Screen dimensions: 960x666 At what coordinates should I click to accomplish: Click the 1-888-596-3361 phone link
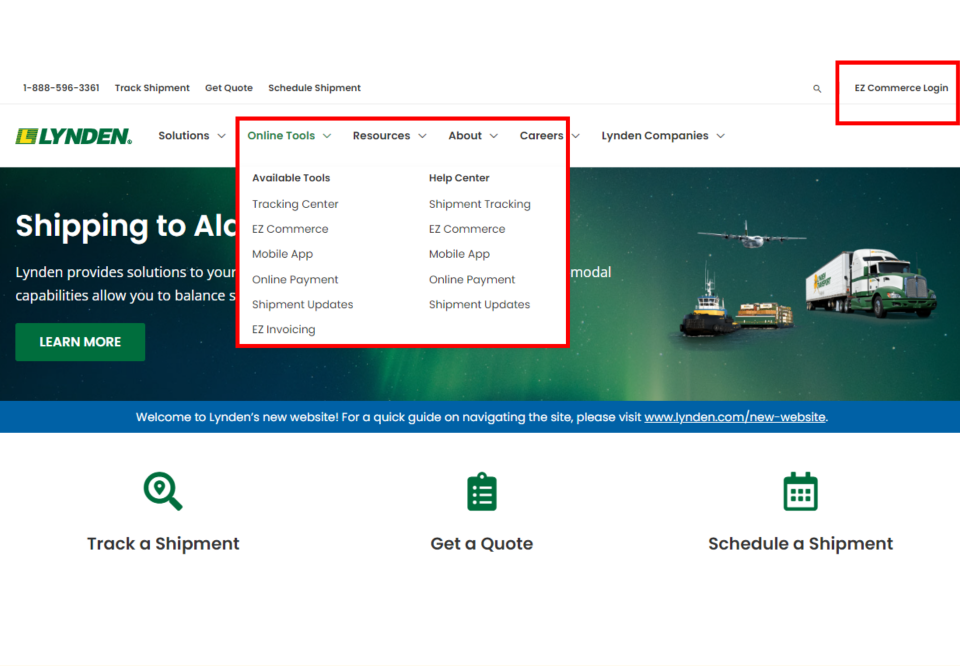[x=61, y=88]
